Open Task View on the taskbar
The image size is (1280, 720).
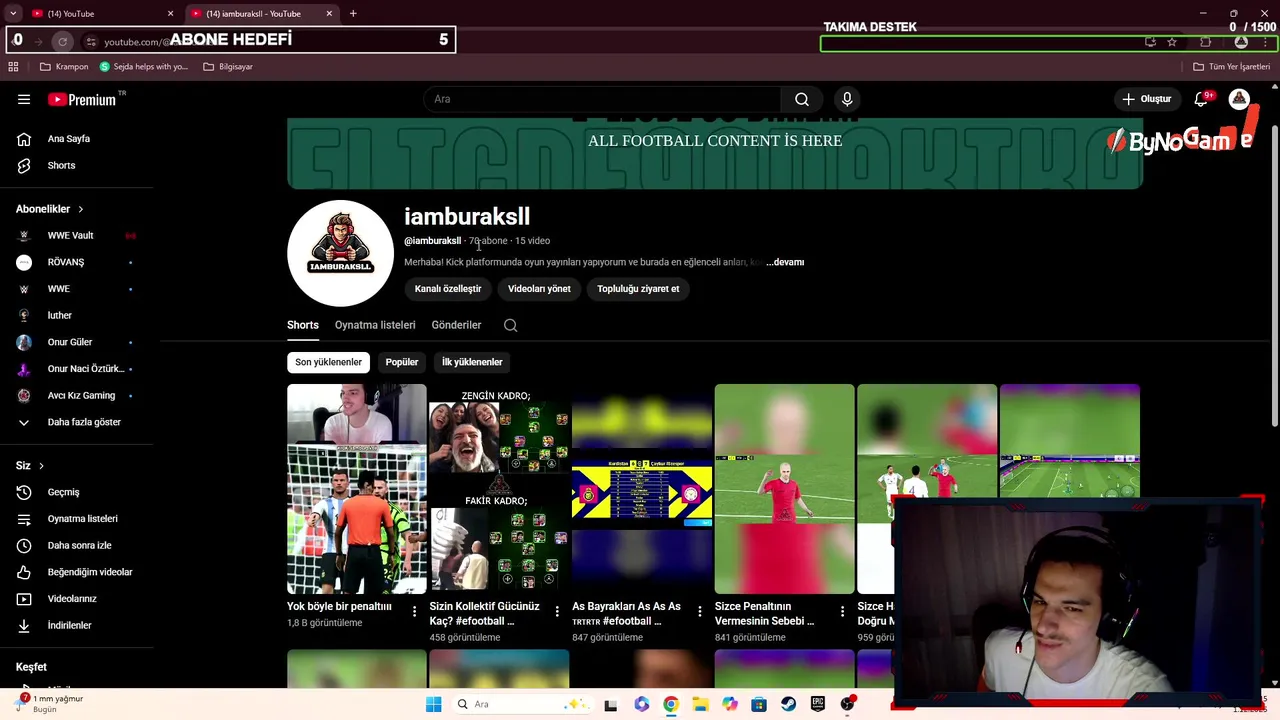pyautogui.click(x=611, y=704)
